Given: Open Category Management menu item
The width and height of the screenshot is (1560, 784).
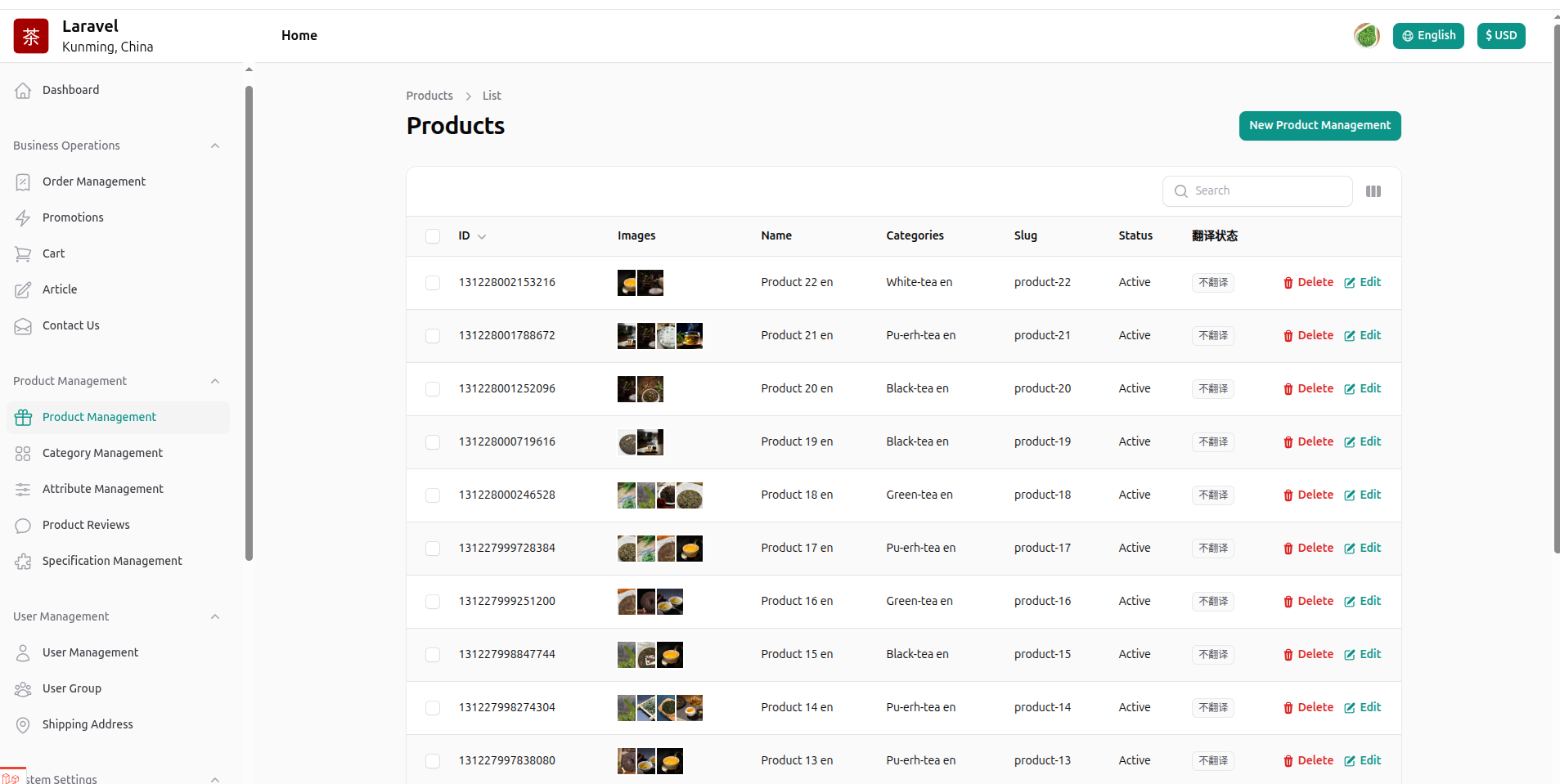Looking at the screenshot, I should [x=102, y=453].
